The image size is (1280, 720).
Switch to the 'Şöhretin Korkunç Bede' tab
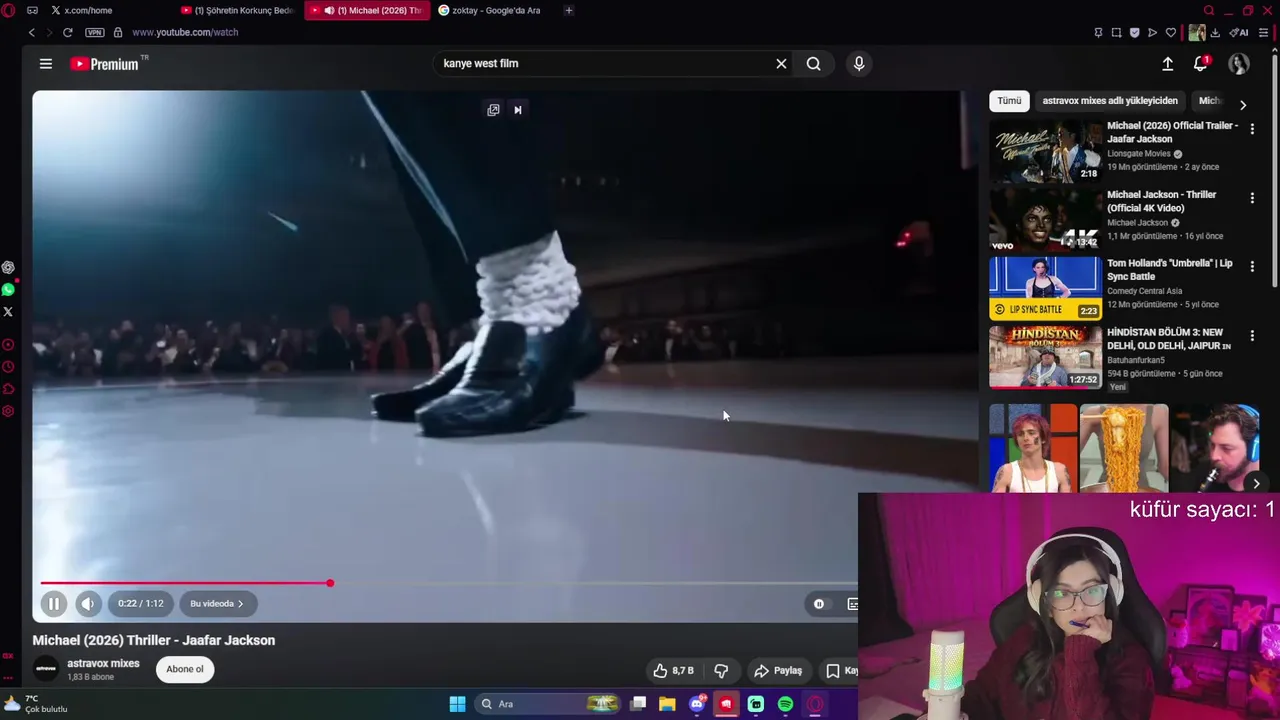tap(238, 10)
